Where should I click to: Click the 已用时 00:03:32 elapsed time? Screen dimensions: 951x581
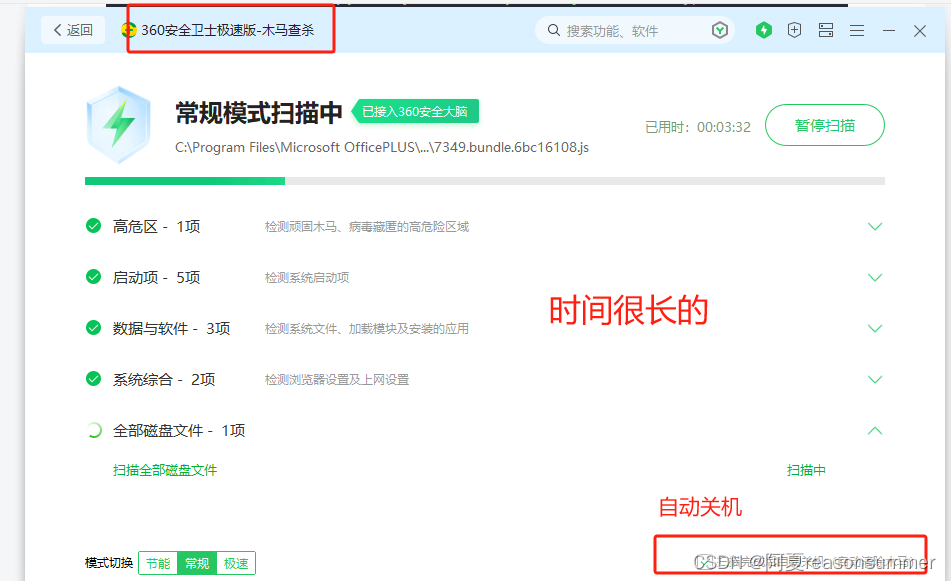(x=698, y=127)
